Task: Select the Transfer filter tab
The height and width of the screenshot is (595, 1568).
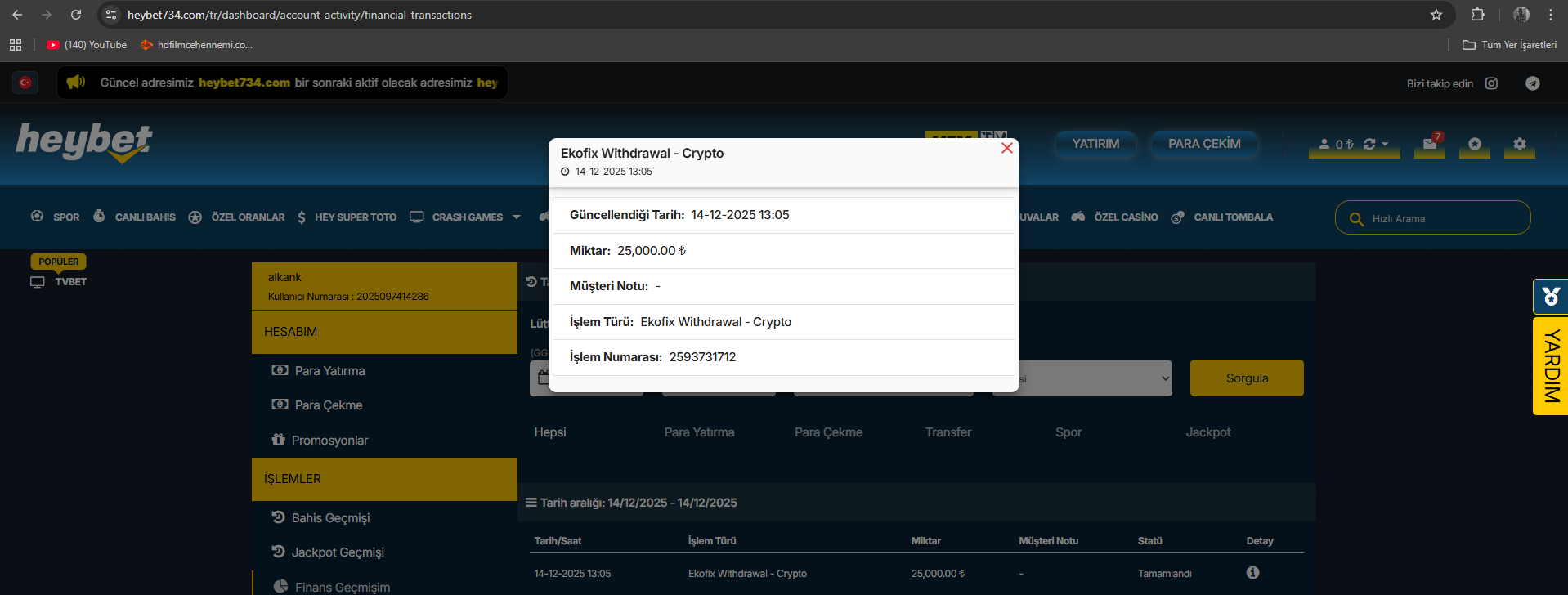Action: pos(948,432)
